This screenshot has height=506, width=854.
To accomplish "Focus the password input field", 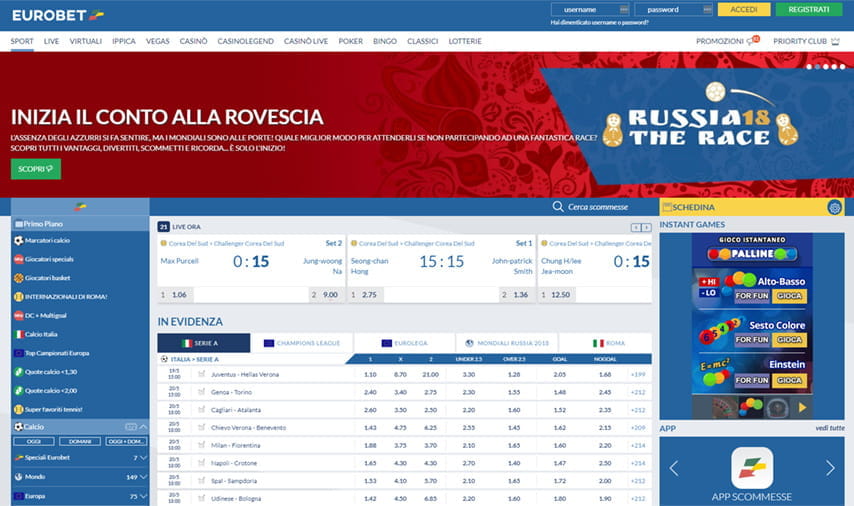I will (673, 10).
